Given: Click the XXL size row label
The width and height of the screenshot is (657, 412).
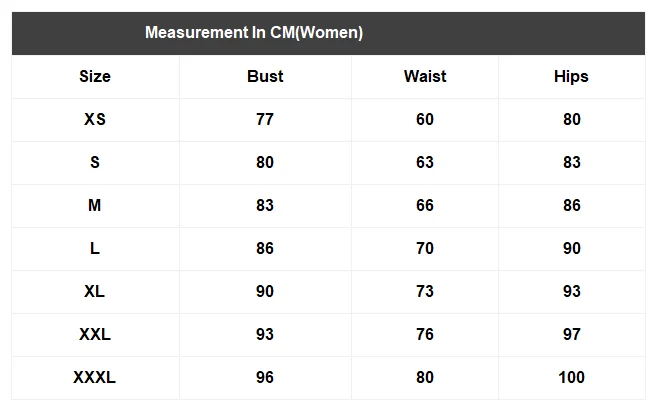Looking at the screenshot, I should coord(95,334).
